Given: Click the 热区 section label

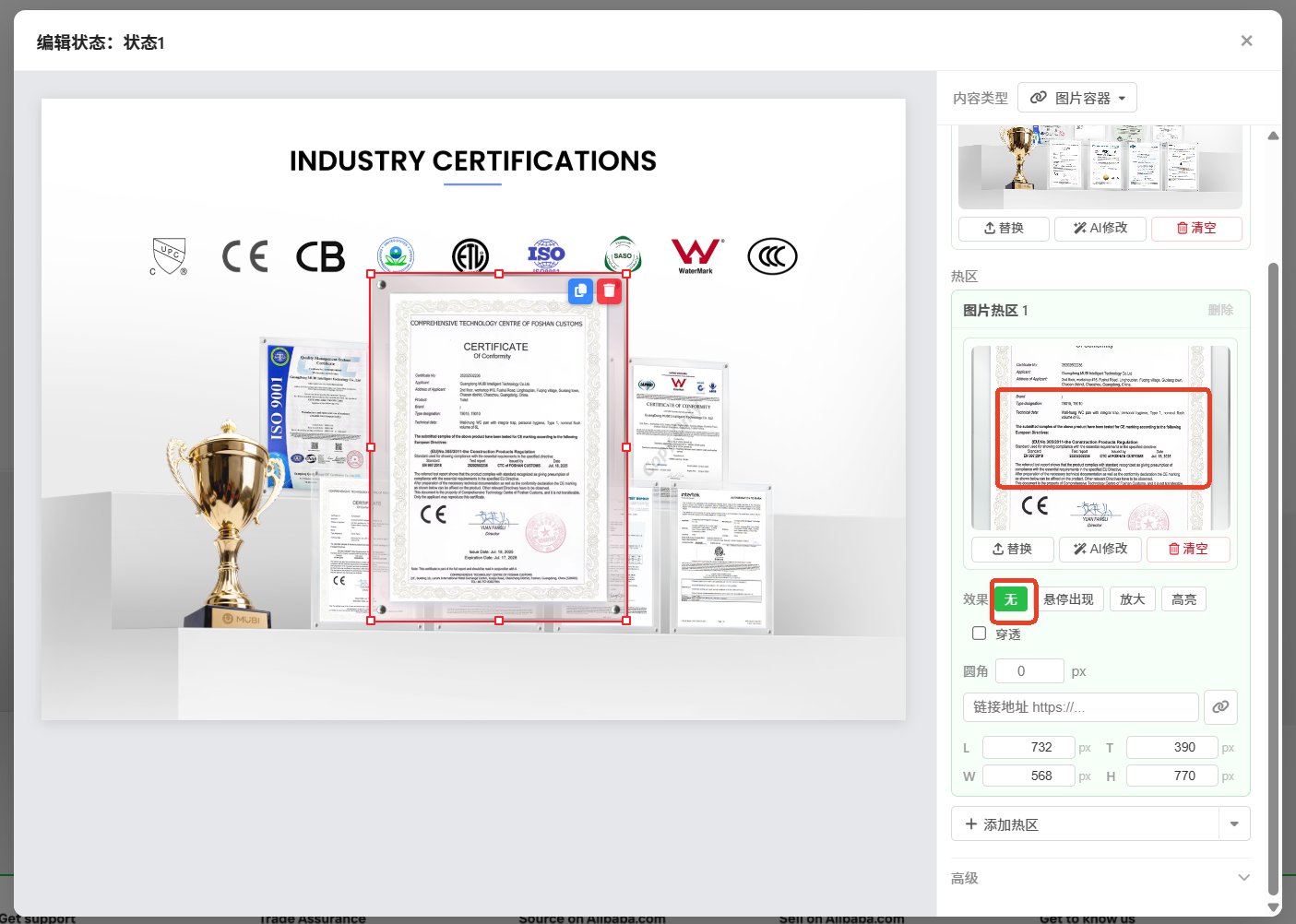Looking at the screenshot, I should tap(964, 277).
